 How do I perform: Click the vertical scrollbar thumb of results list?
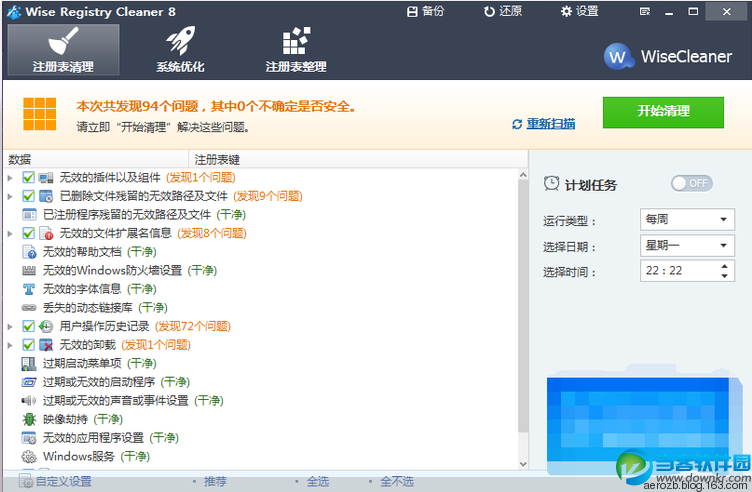click(x=523, y=306)
